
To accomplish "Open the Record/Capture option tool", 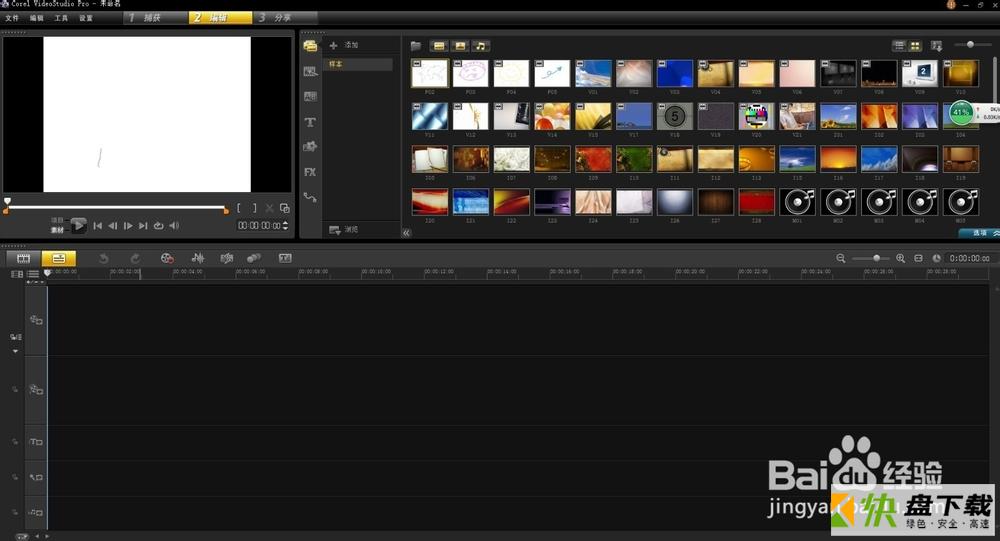I will coord(166,258).
